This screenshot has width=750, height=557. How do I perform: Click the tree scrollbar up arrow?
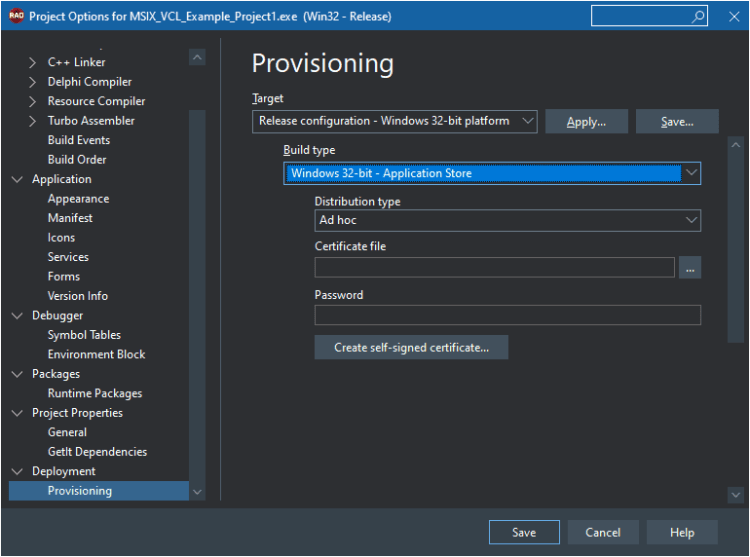point(197,57)
